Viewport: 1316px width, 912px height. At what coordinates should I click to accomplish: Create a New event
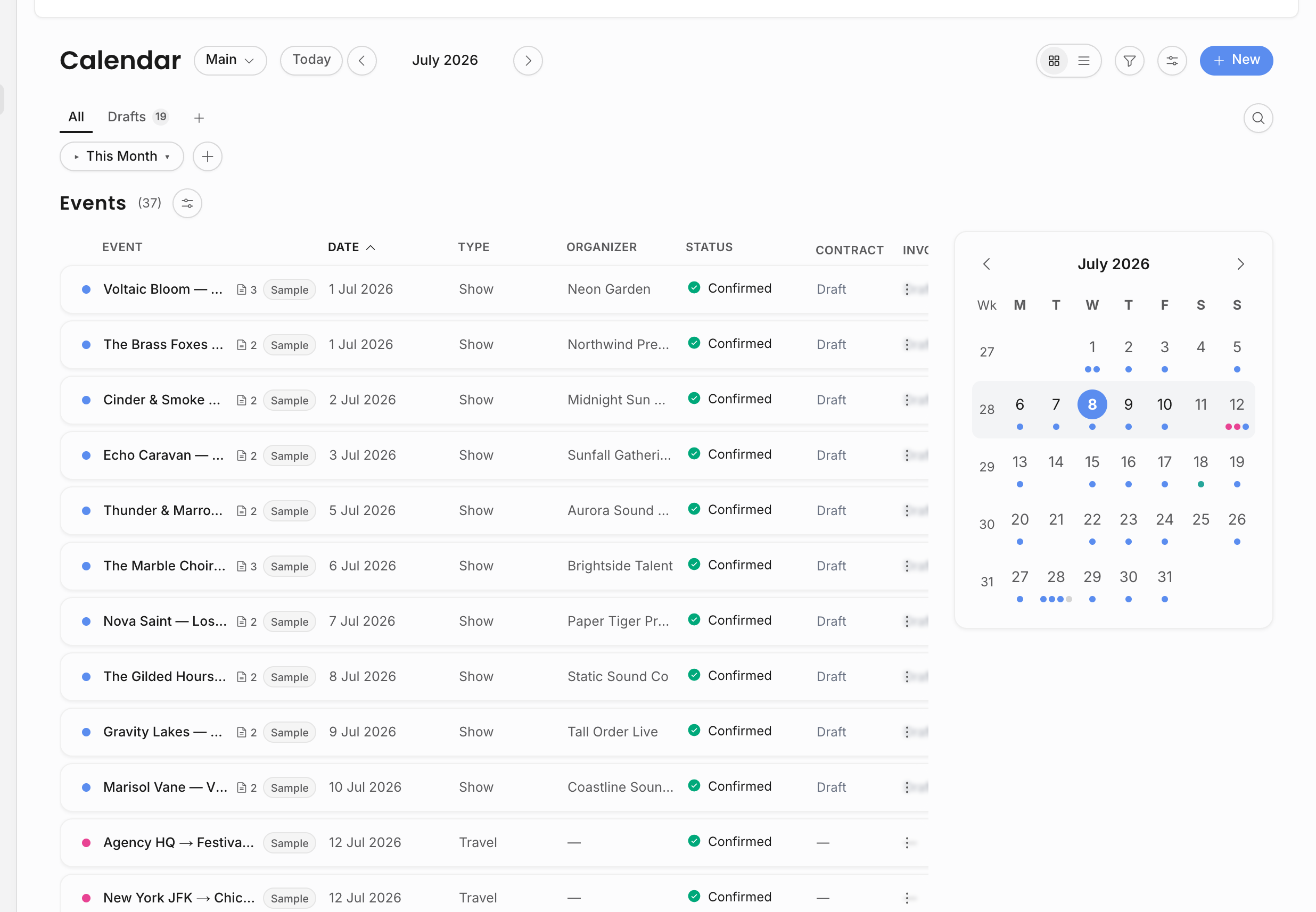tap(1236, 61)
